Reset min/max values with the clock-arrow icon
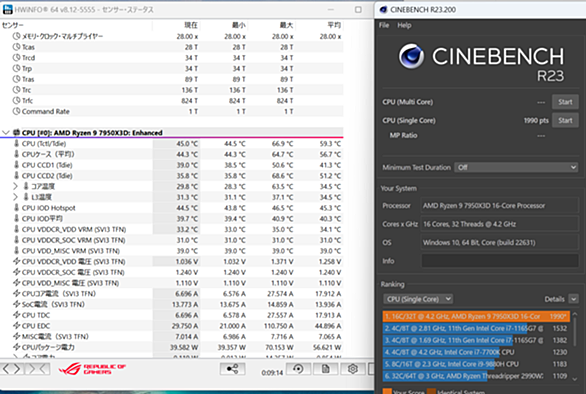 pos(298,369)
